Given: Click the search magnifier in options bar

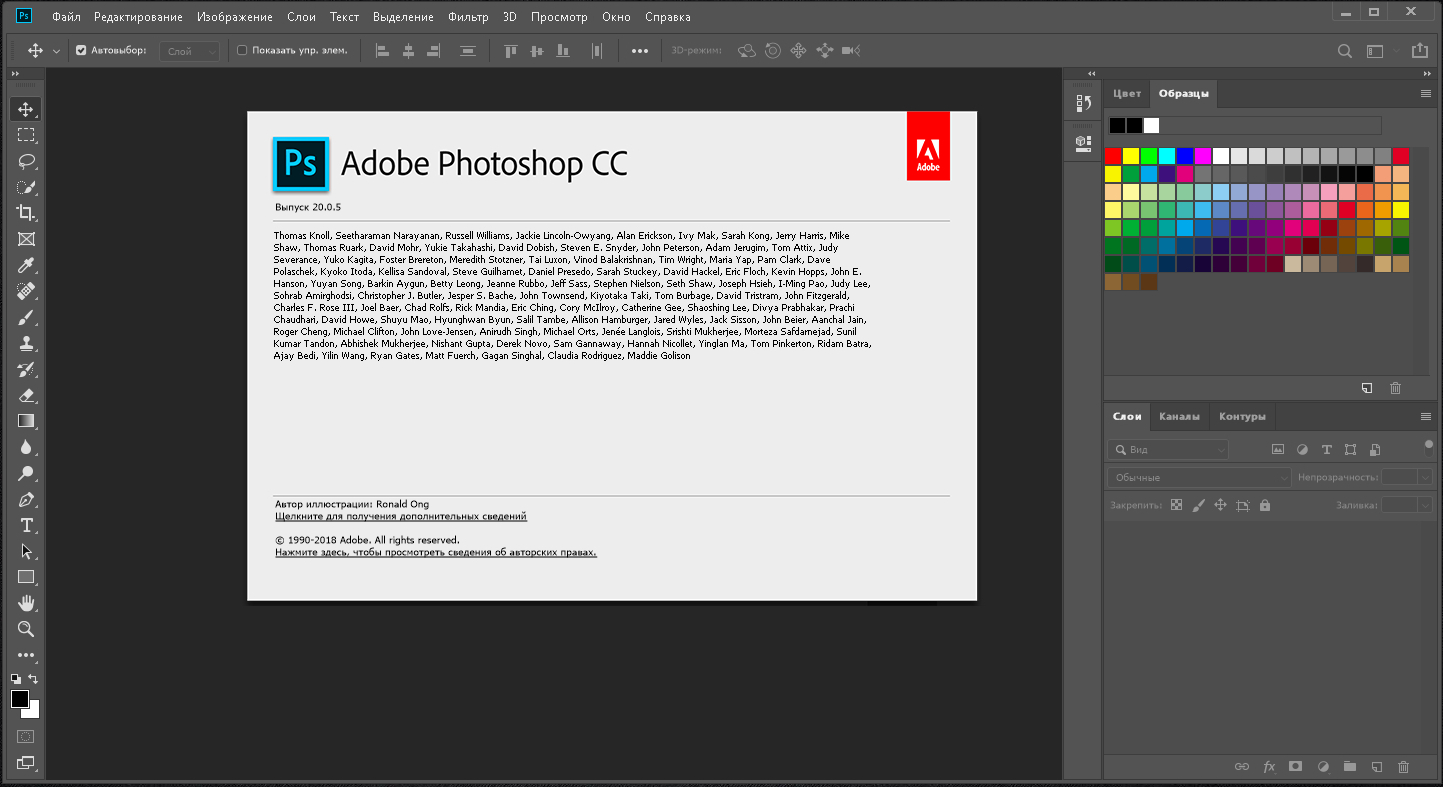Looking at the screenshot, I should click(x=1346, y=50).
